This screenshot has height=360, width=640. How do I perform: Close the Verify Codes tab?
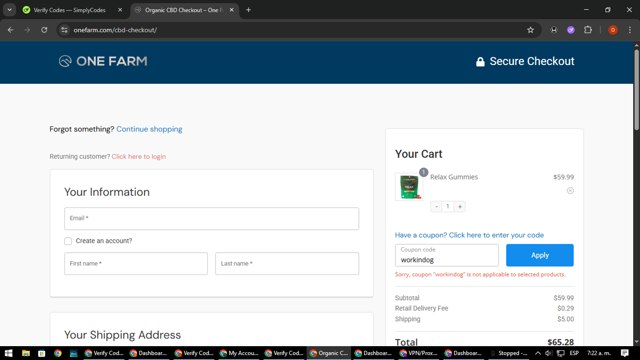point(120,10)
